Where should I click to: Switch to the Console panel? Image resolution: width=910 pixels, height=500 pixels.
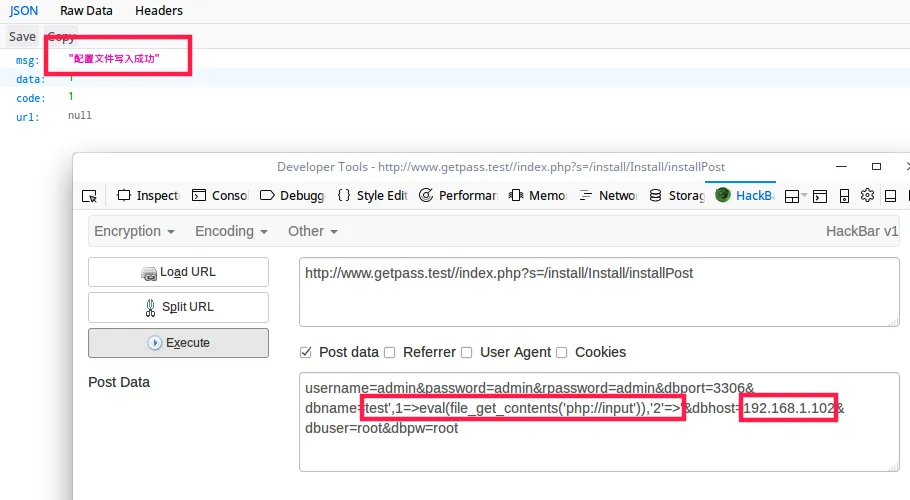pos(220,196)
